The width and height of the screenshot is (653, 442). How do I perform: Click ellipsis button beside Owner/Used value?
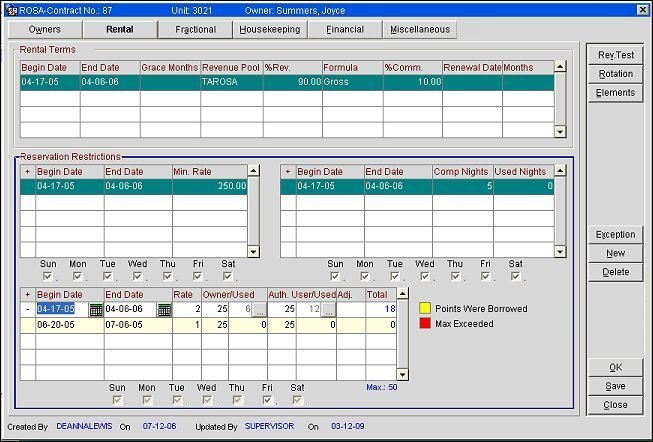[x=259, y=310]
